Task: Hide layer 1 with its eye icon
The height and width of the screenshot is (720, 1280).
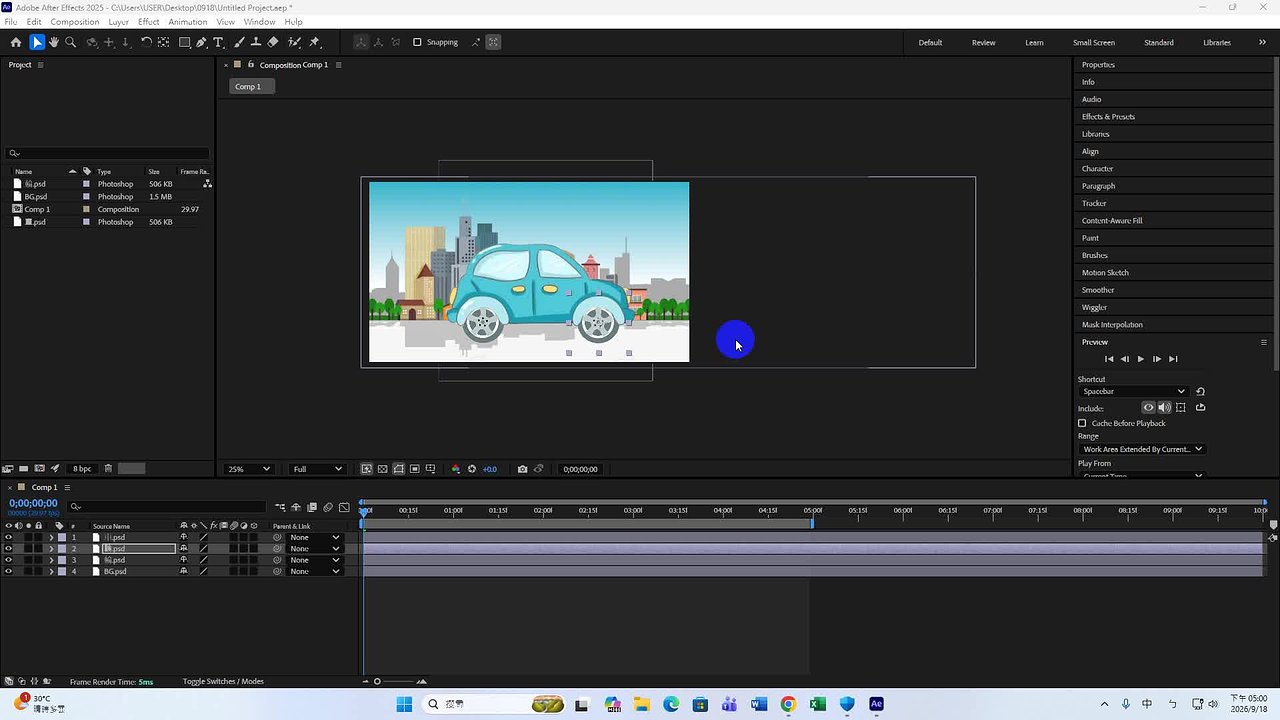Action: (8, 537)
